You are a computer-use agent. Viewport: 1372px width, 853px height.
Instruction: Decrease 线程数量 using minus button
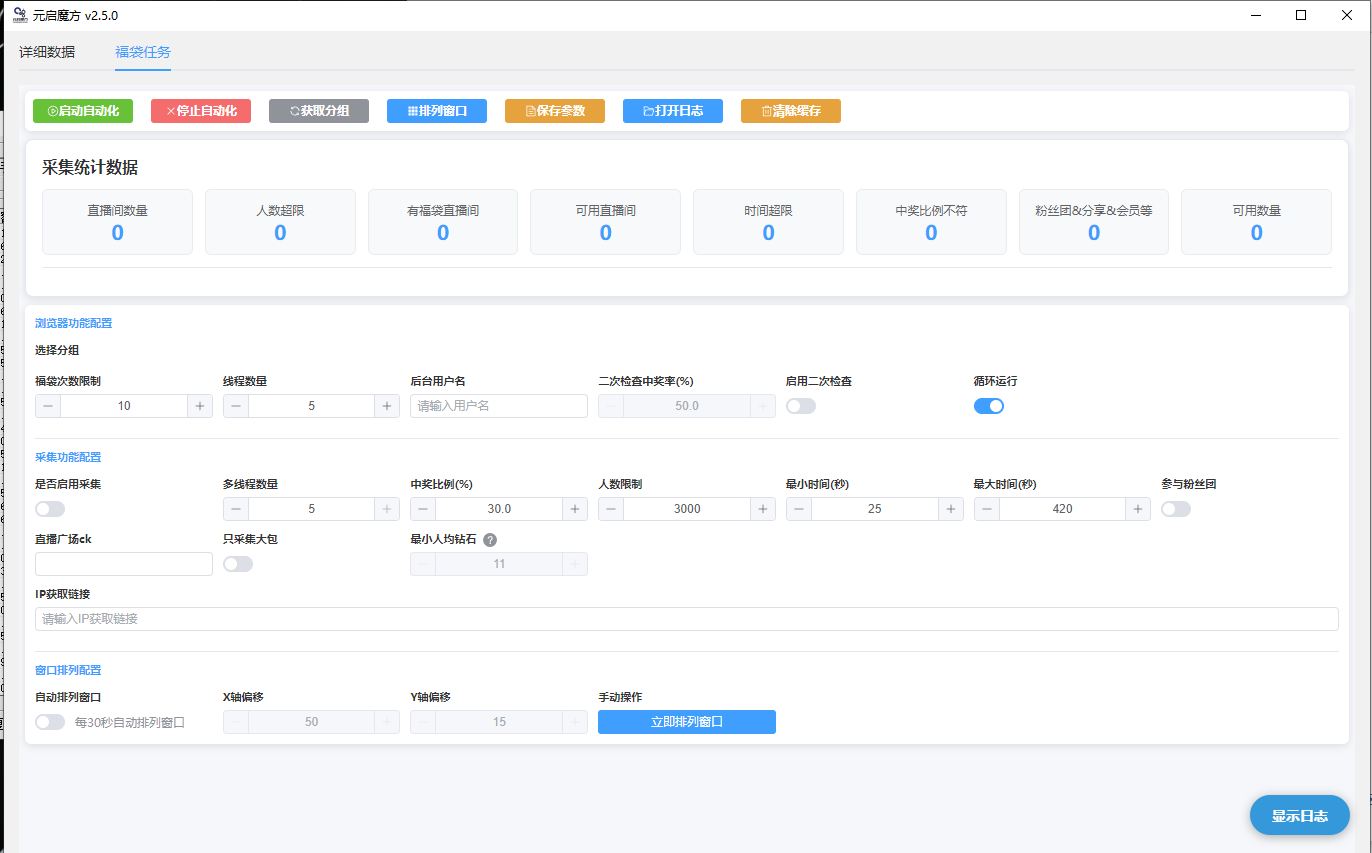[x=236, y=406]
